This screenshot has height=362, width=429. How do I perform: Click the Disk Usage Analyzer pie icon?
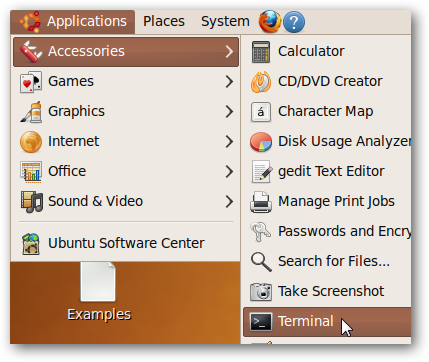click(261, 142)
